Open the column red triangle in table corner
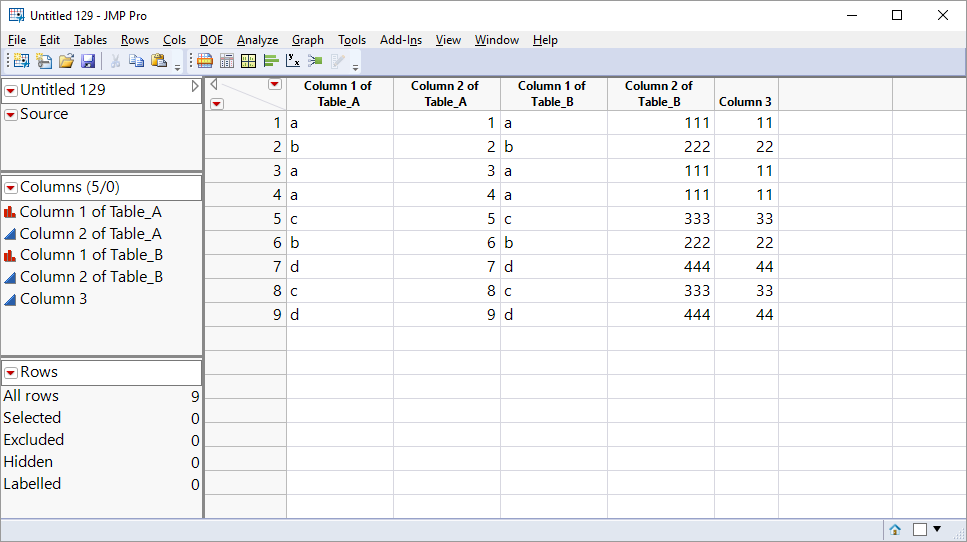 275,84
